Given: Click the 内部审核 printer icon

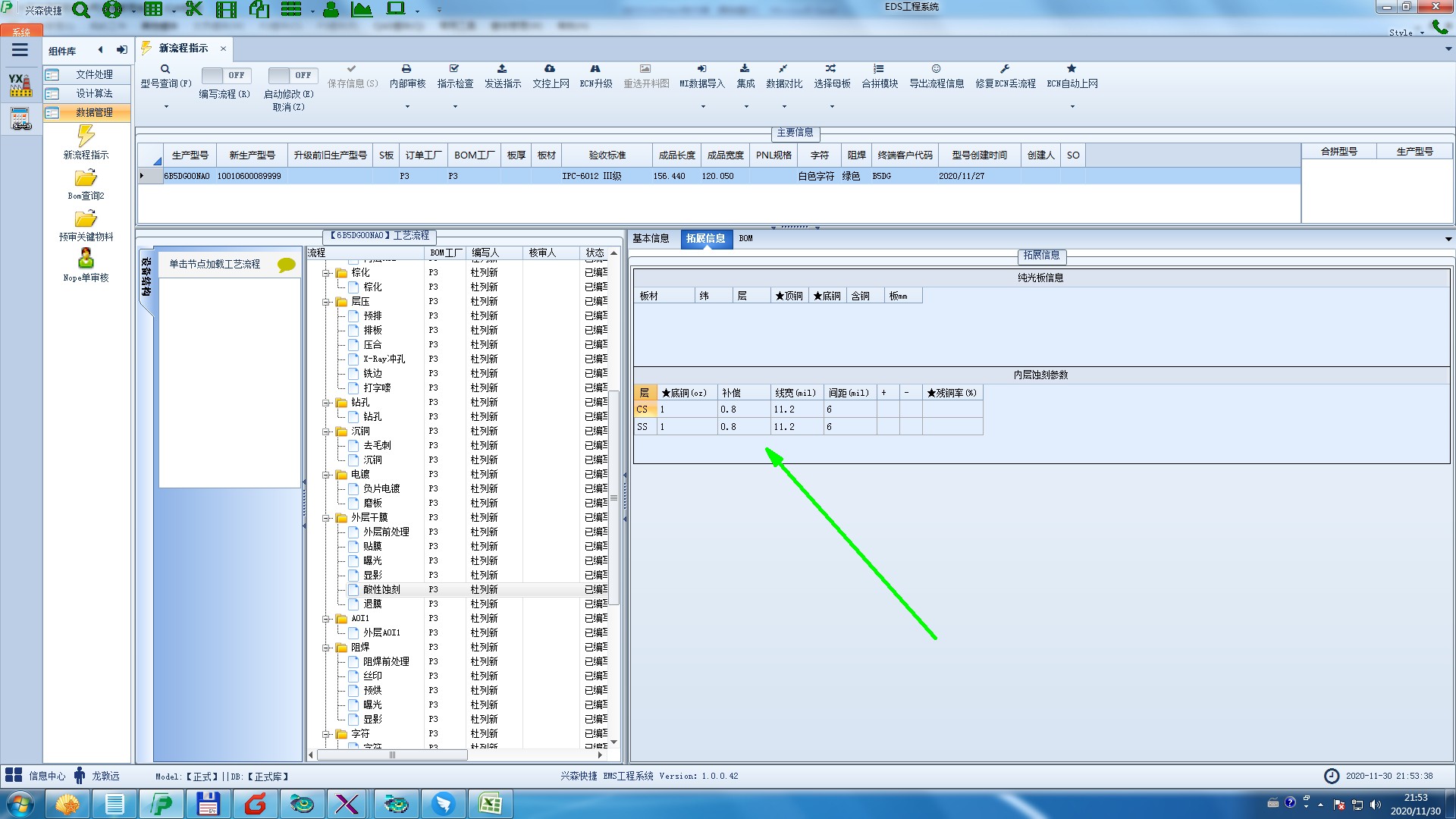Looking at the screenshot, I should coord(406,69).
